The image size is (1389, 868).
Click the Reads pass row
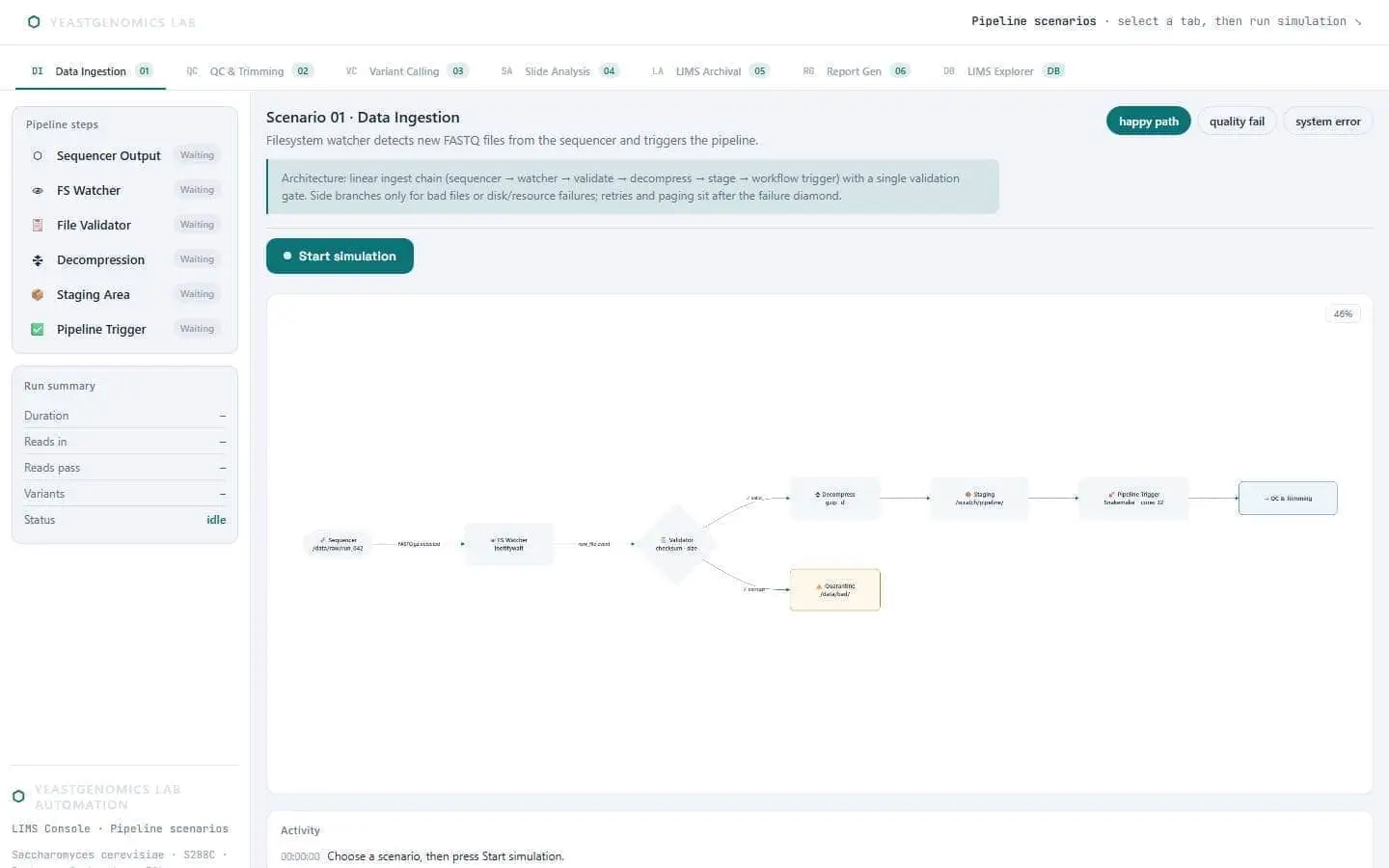[124, 468]
